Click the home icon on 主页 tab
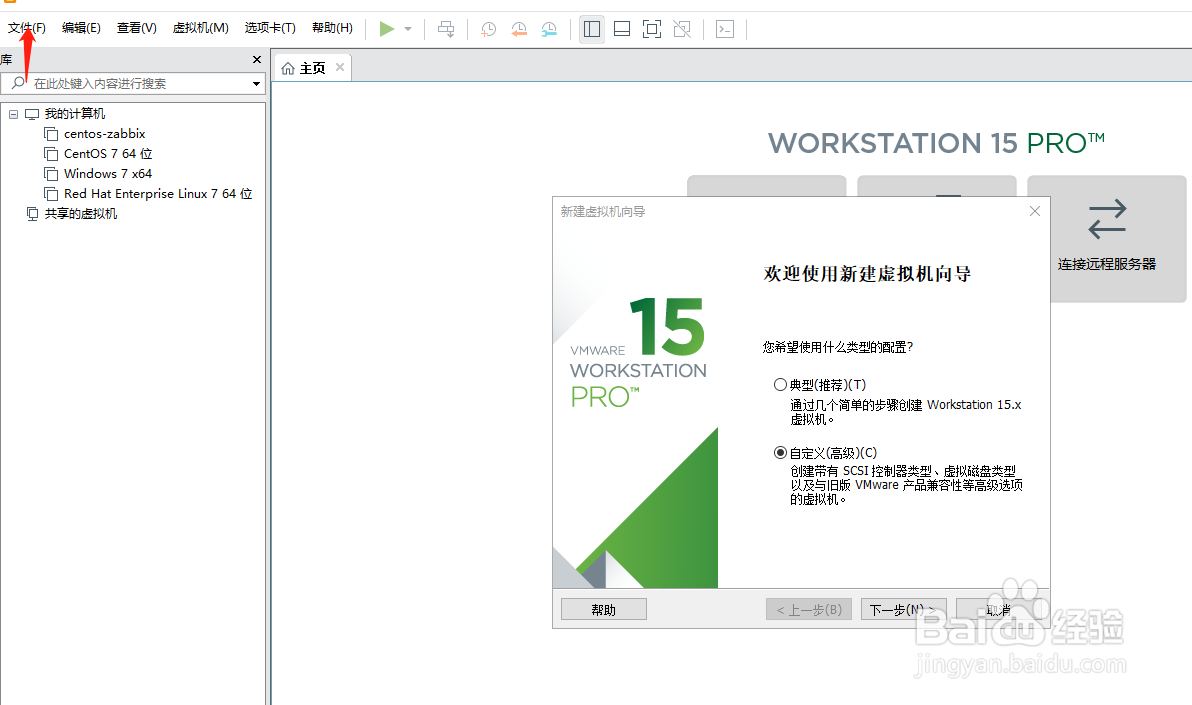Viewport: 1192px width, 705px height. coord(288,68)
